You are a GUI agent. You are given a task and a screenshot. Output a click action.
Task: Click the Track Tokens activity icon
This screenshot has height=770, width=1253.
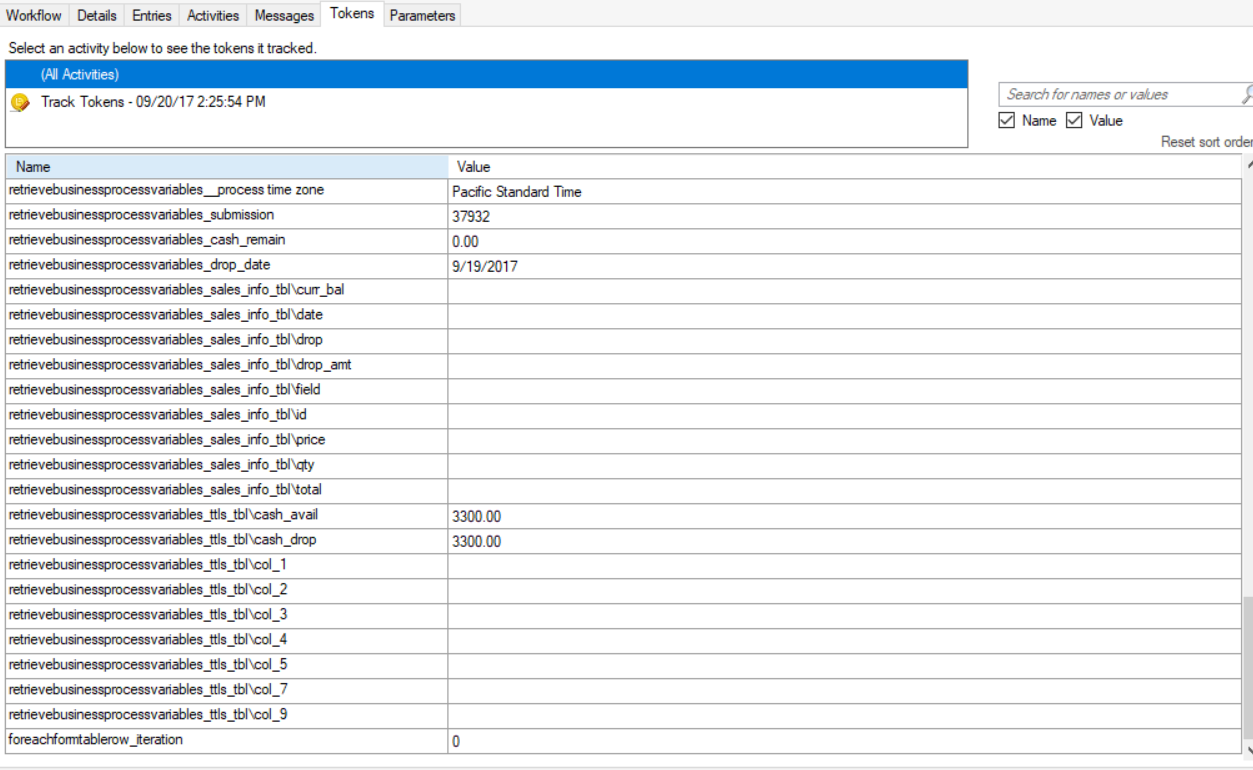click(19, 103)
